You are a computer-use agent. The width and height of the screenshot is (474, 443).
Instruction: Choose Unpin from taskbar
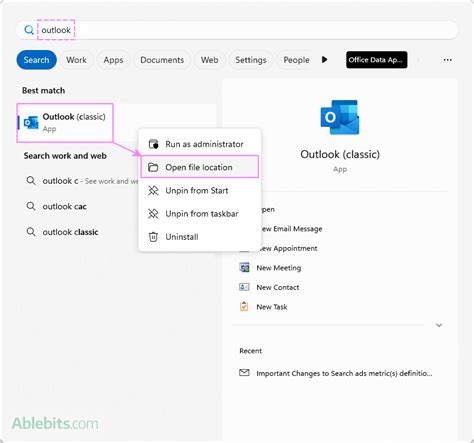pyautogui.click(x=199, y=214)
